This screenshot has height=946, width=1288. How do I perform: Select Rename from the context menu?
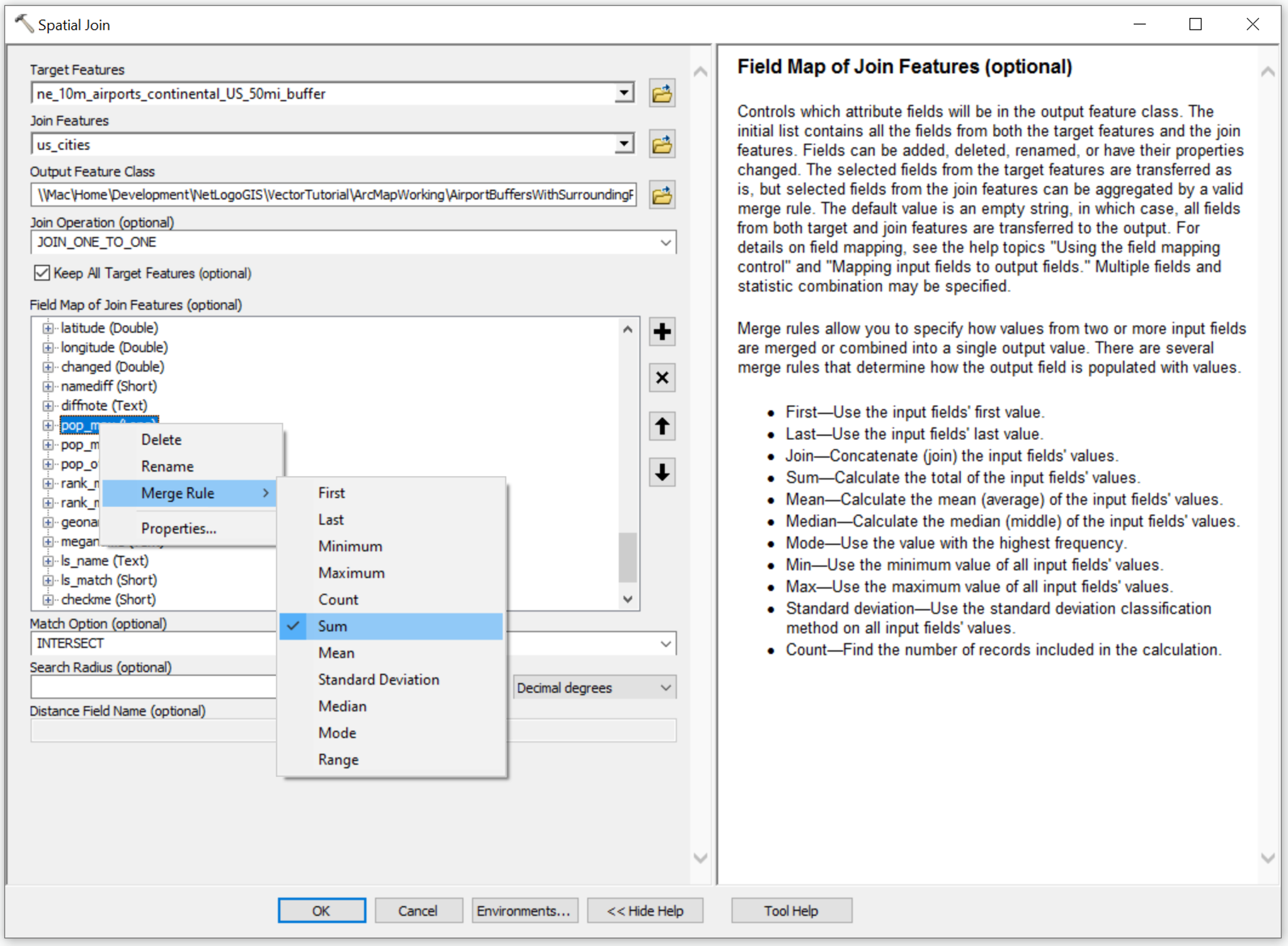167,466
